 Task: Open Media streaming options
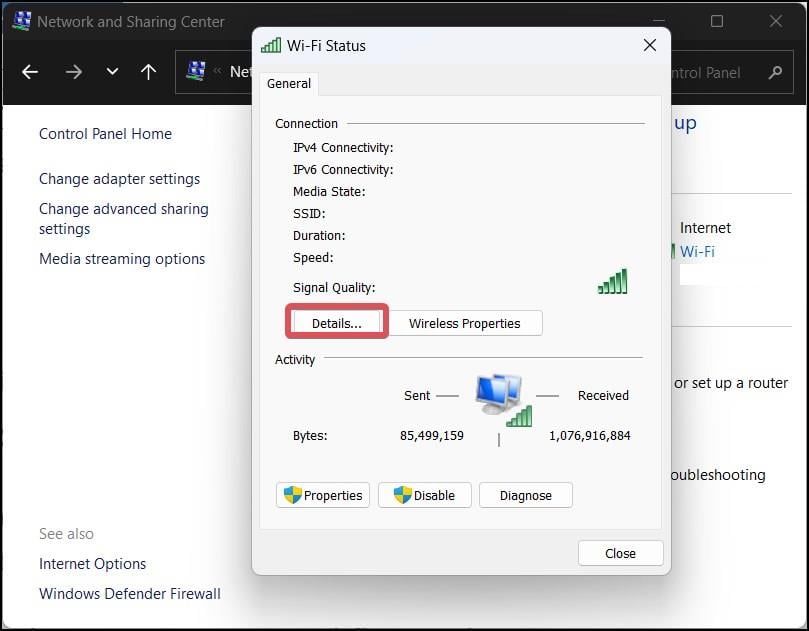click(x=122, y=258)
